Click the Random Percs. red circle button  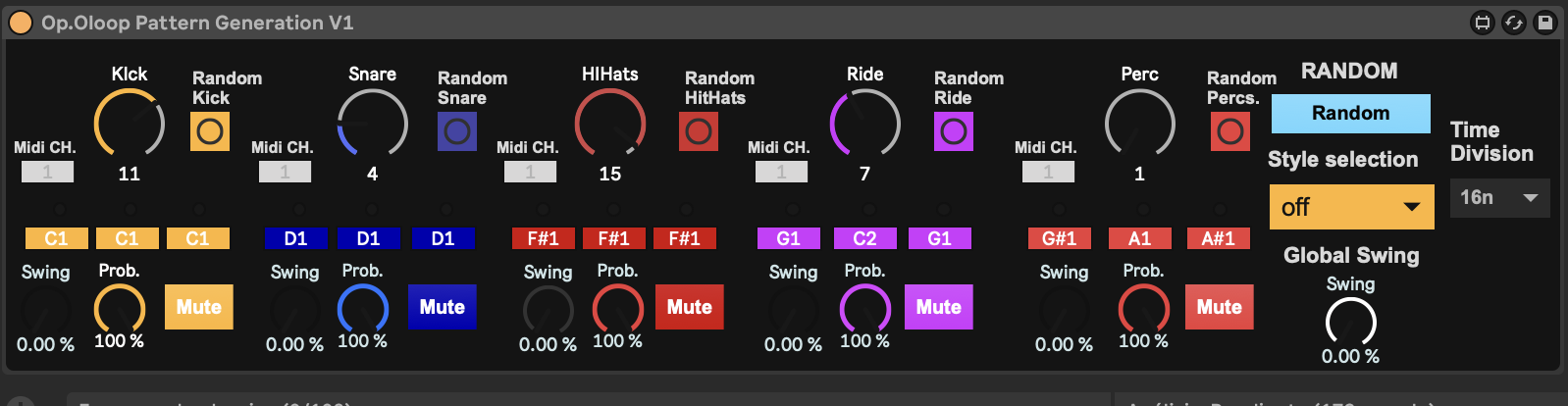1230,131
